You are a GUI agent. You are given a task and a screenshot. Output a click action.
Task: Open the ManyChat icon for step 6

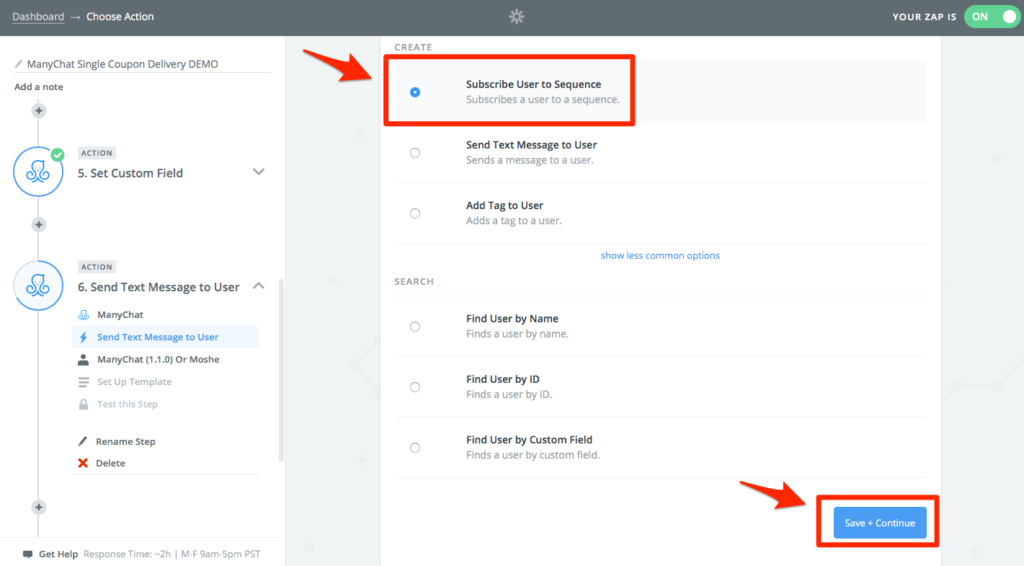coord(38,285)
